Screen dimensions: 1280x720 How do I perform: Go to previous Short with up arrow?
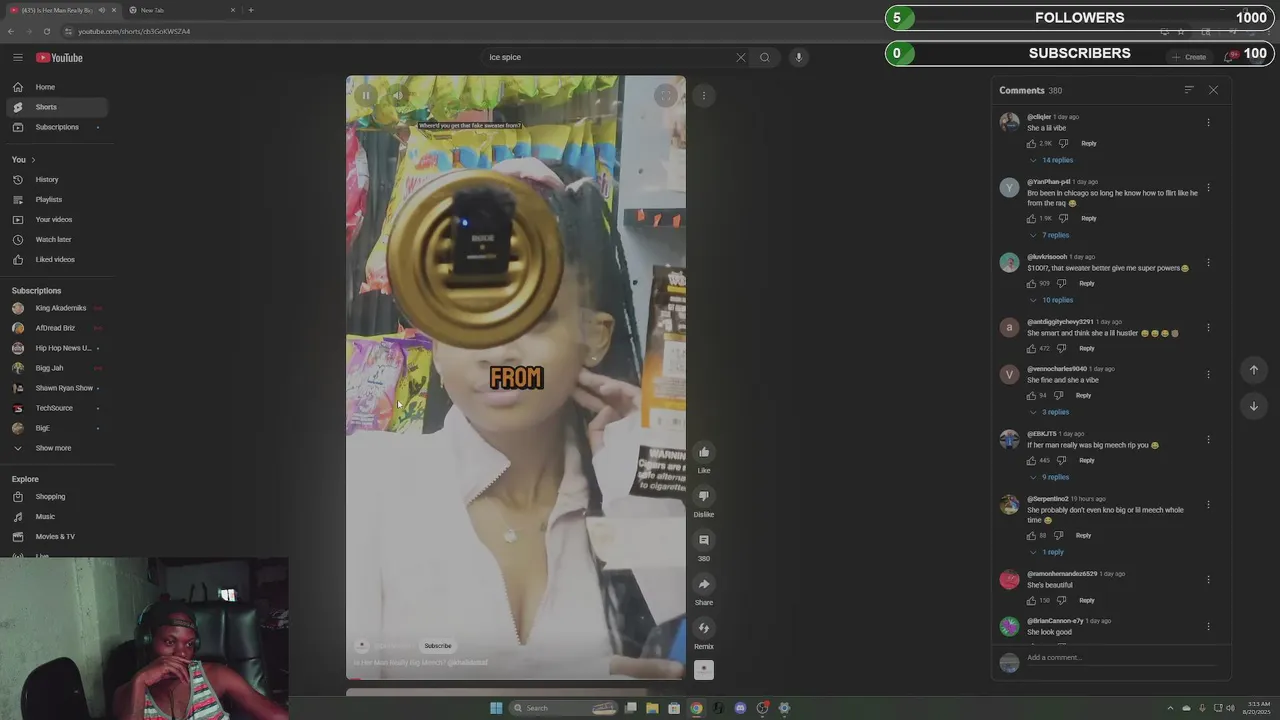point(1253,370)
